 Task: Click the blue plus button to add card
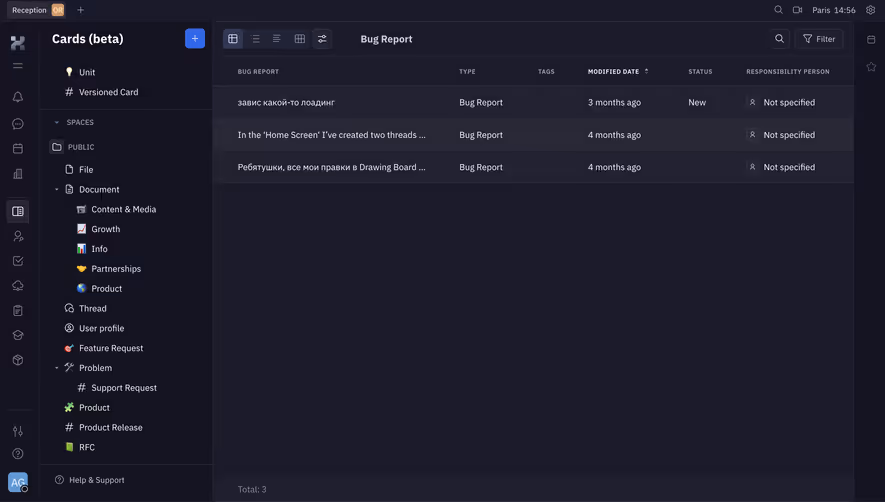[195, 38]
